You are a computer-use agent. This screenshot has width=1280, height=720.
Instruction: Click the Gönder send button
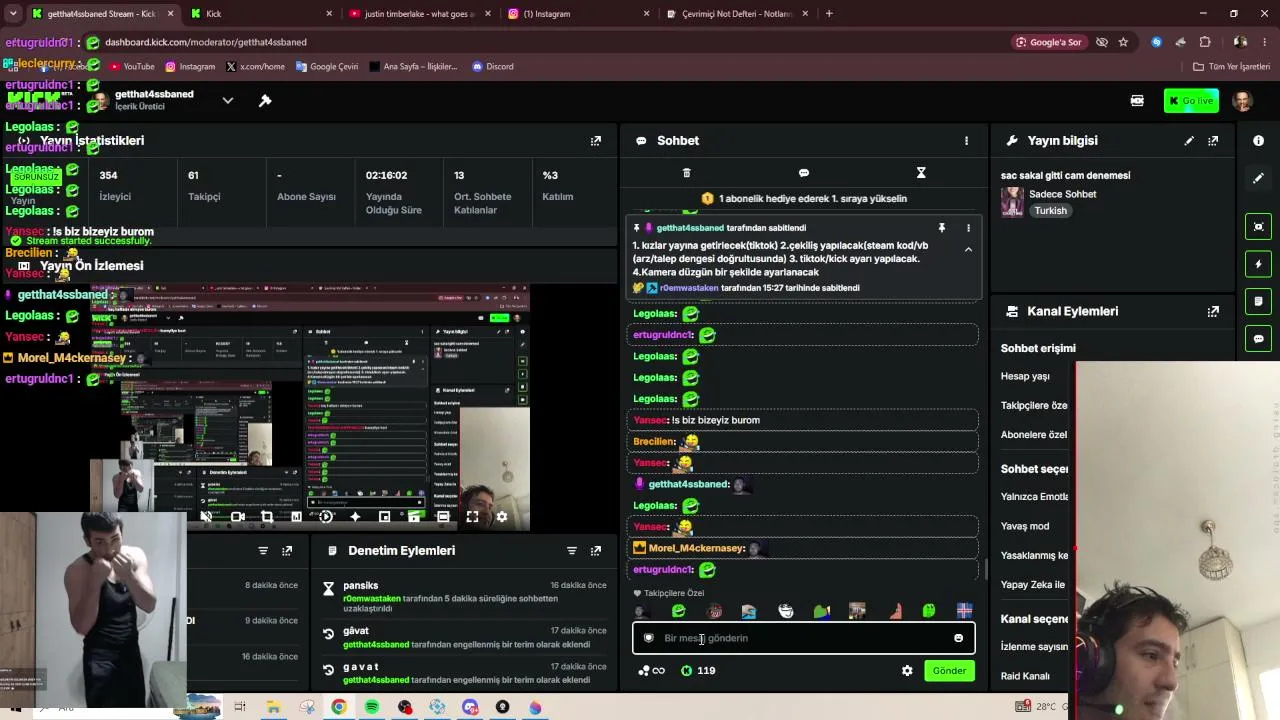[949, 671]
